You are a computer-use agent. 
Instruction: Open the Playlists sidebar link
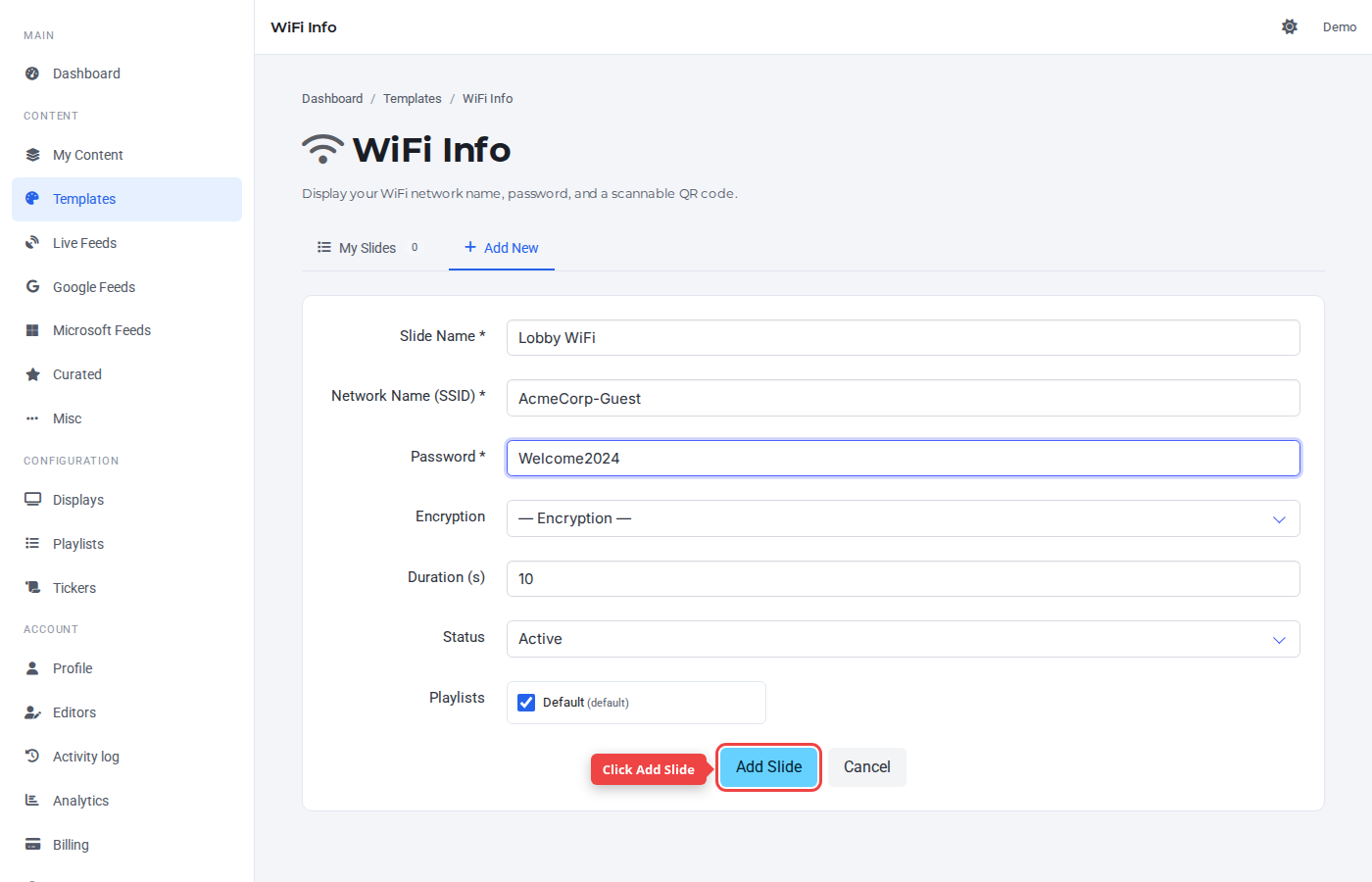point(126,544)
